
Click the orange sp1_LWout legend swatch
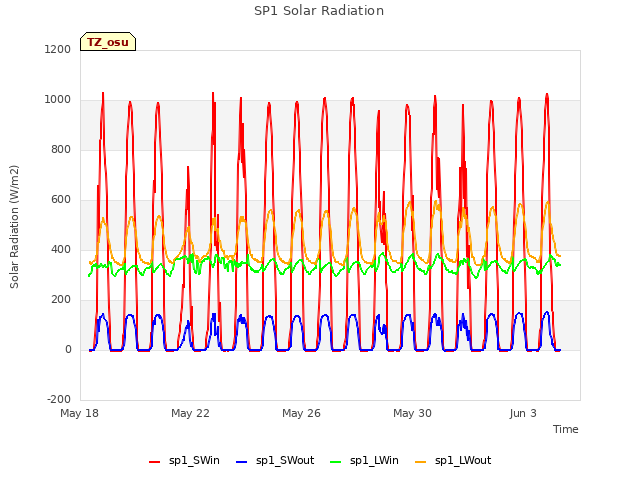point(420,462)
